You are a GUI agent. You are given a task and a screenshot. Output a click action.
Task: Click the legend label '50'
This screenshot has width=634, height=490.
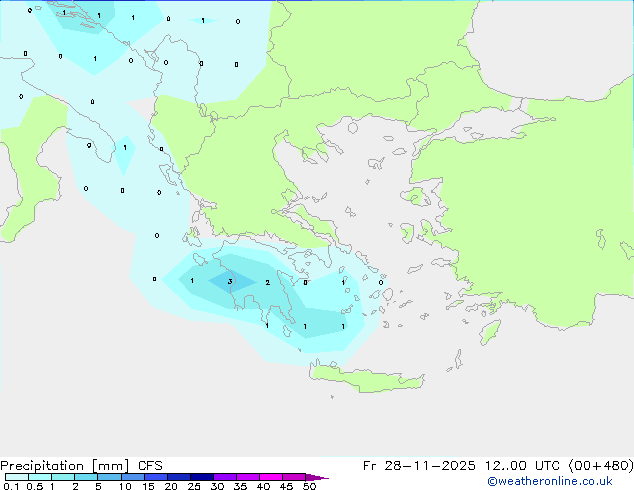coord(309,486)
